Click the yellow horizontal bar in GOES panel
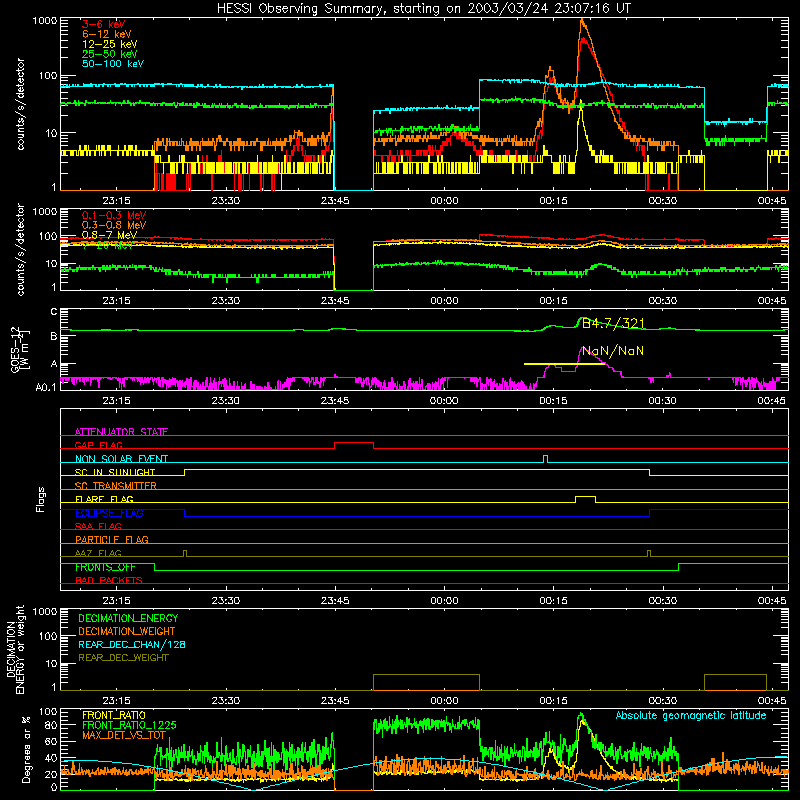The image size is (800, 800). [x=565, y=364]
